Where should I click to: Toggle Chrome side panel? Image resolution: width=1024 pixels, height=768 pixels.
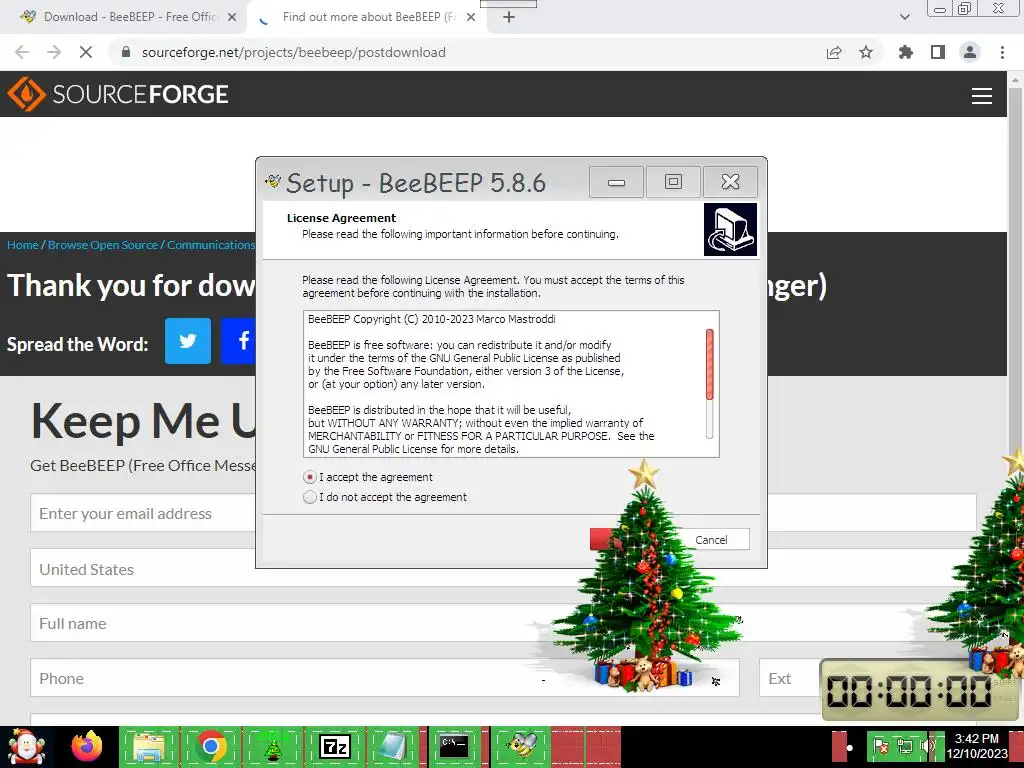coord(938,52)
